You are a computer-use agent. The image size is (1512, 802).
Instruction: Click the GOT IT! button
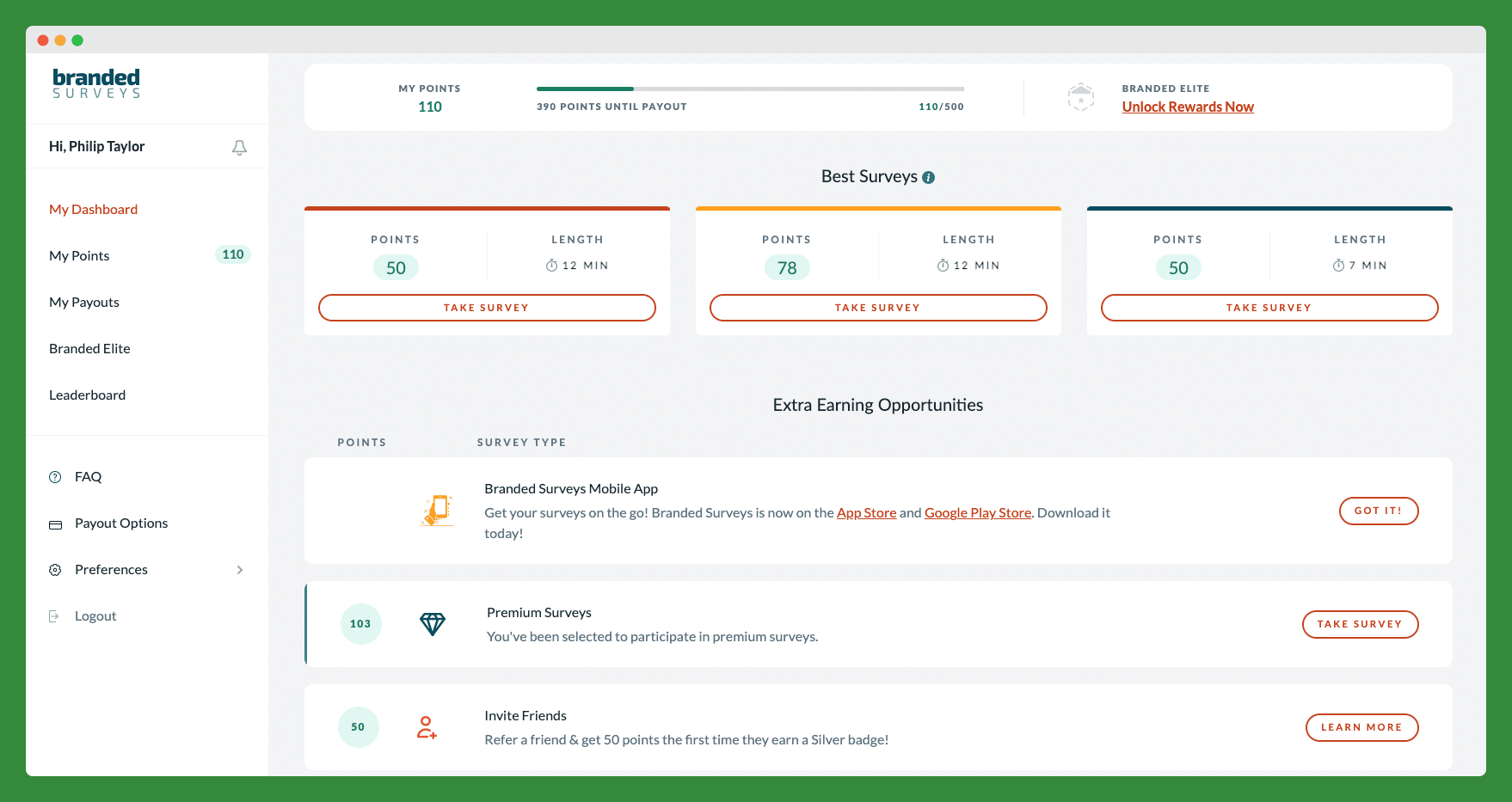(1379, 511)
